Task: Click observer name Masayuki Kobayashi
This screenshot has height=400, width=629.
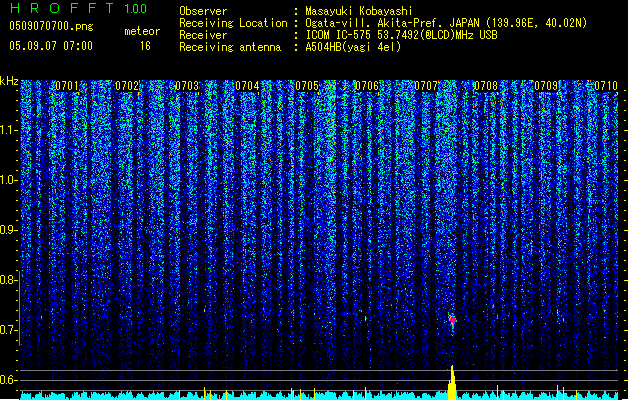Action: coord(359,11)
